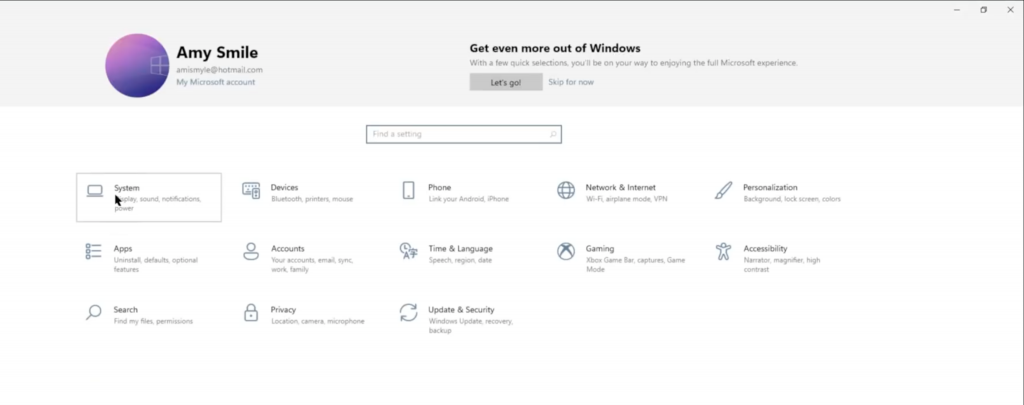The width and height of the screenshot is (1024, 405).
Task: Minimize the Settings window
Action: pyautogui.click(x=957, y=10)
